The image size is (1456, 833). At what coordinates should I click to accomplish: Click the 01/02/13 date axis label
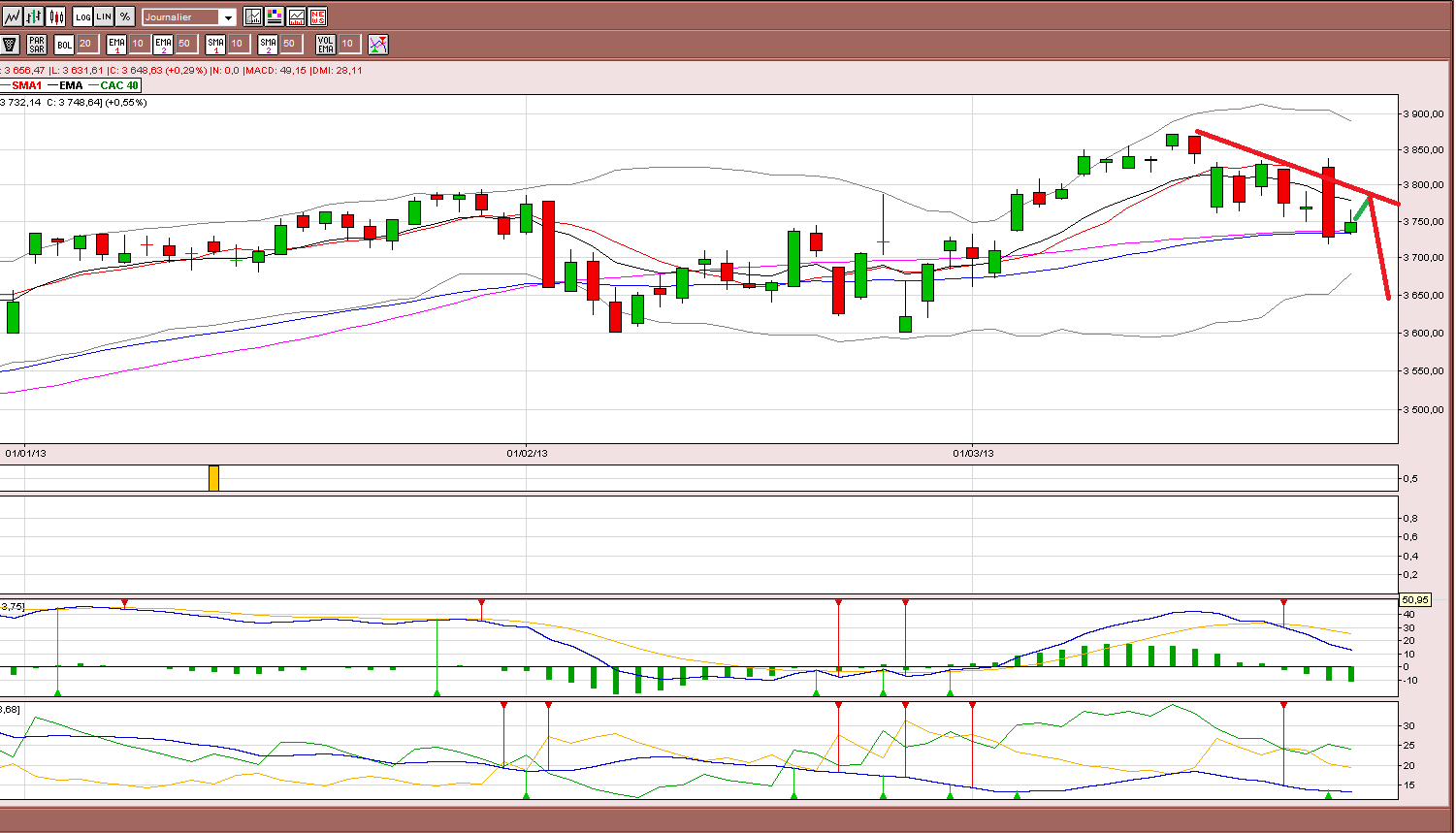[x=527, y=453]
